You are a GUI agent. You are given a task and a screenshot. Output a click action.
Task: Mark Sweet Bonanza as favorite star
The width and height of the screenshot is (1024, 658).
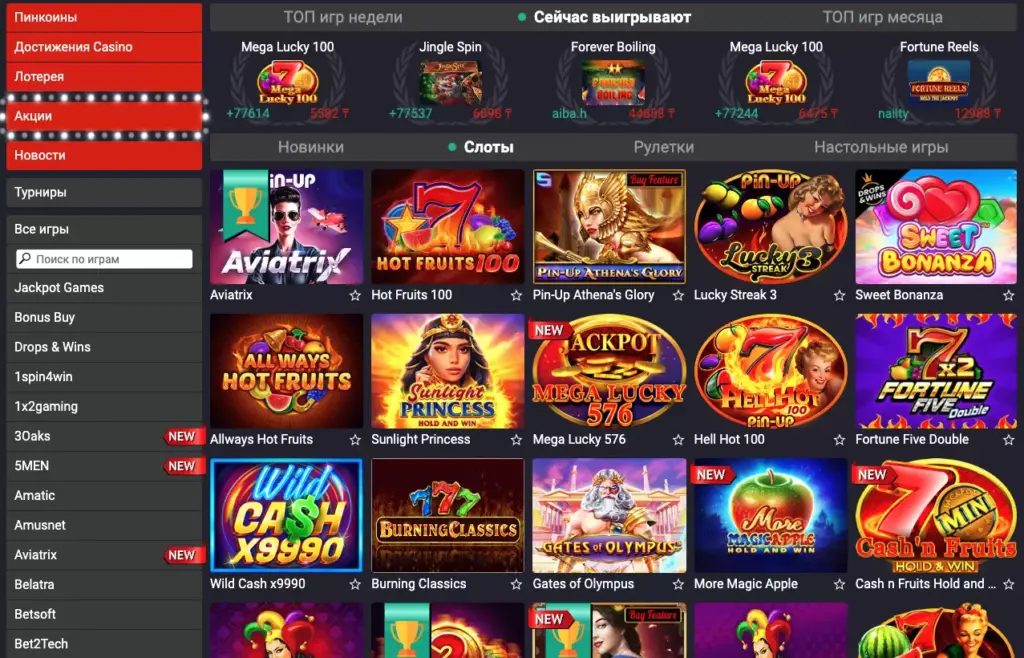[x=1008, y=296]
